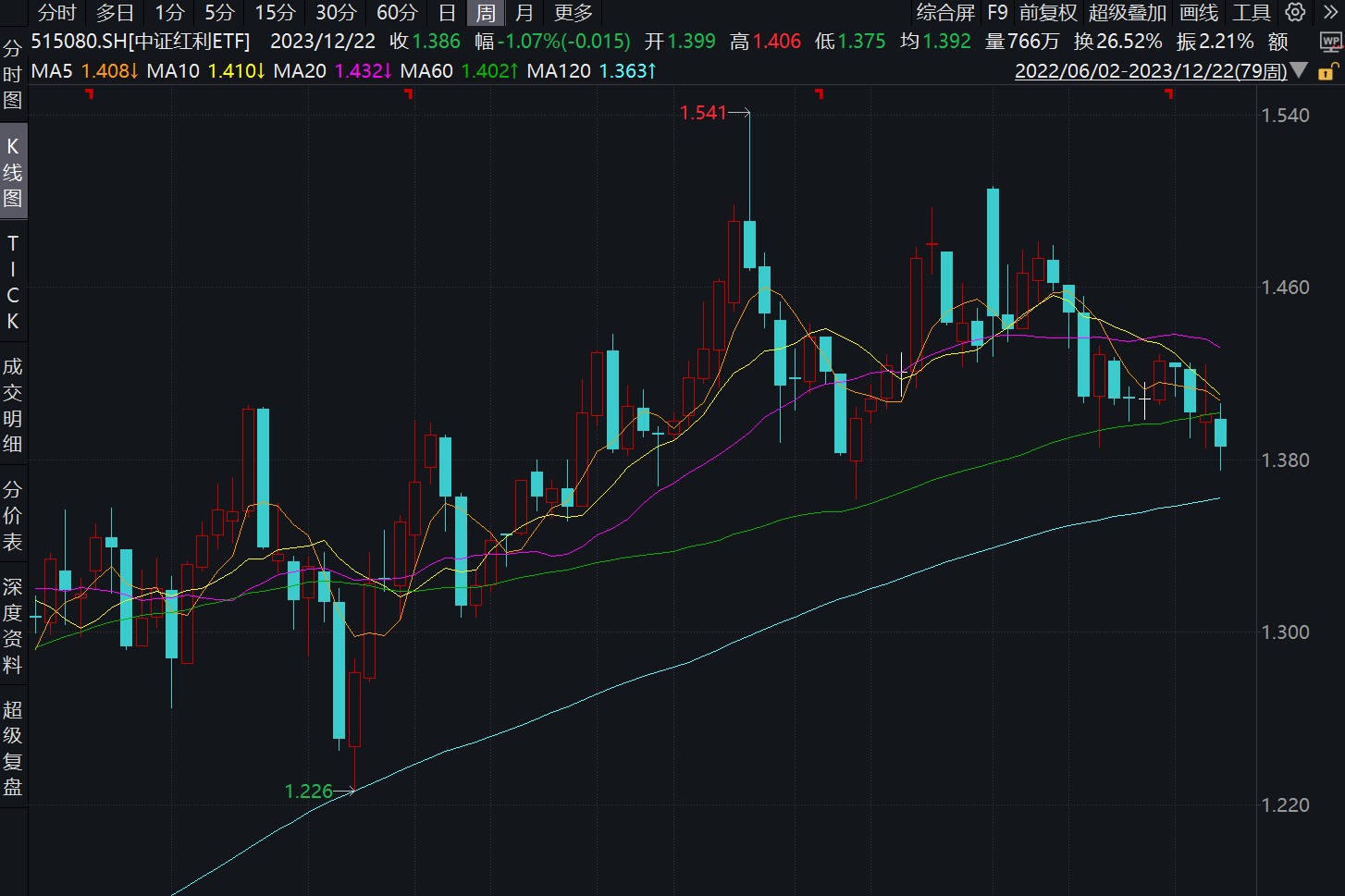Click the volume 量766万 value
The image size is (1345, 896).
click(1022, 42)
